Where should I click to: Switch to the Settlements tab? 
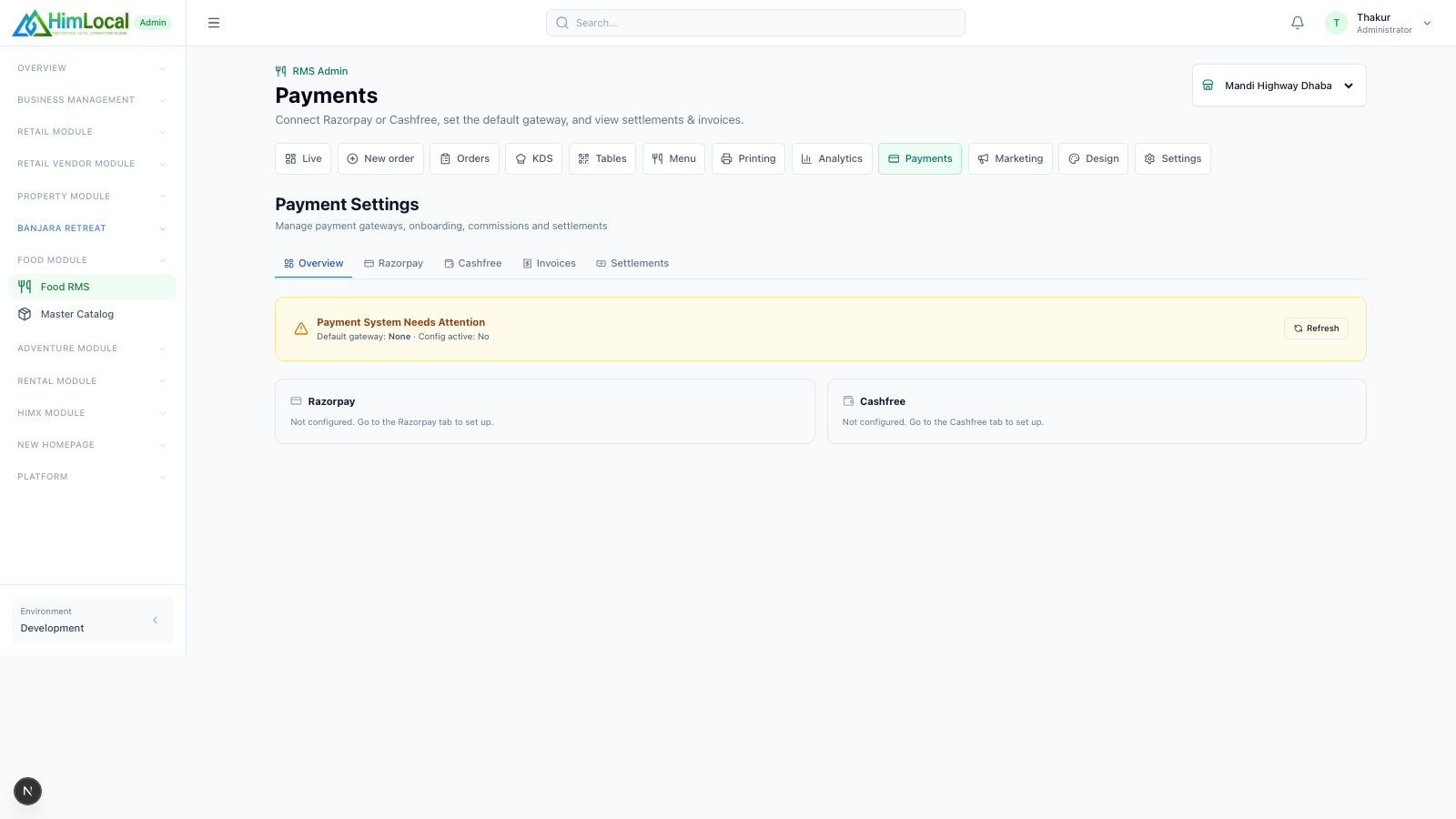pyautogui.click(x=632, y=263)
